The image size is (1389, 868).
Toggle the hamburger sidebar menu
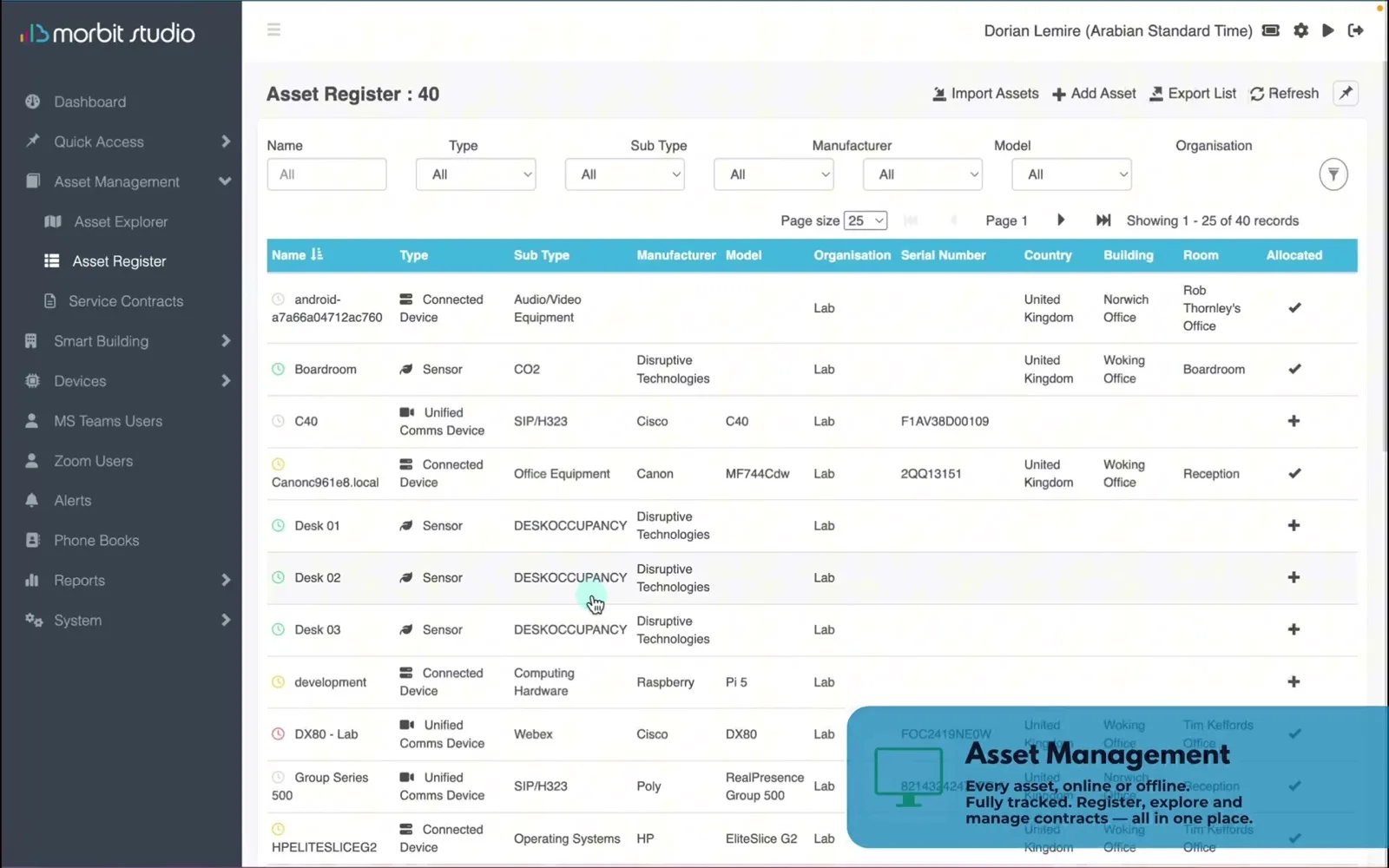click(273, 30)
